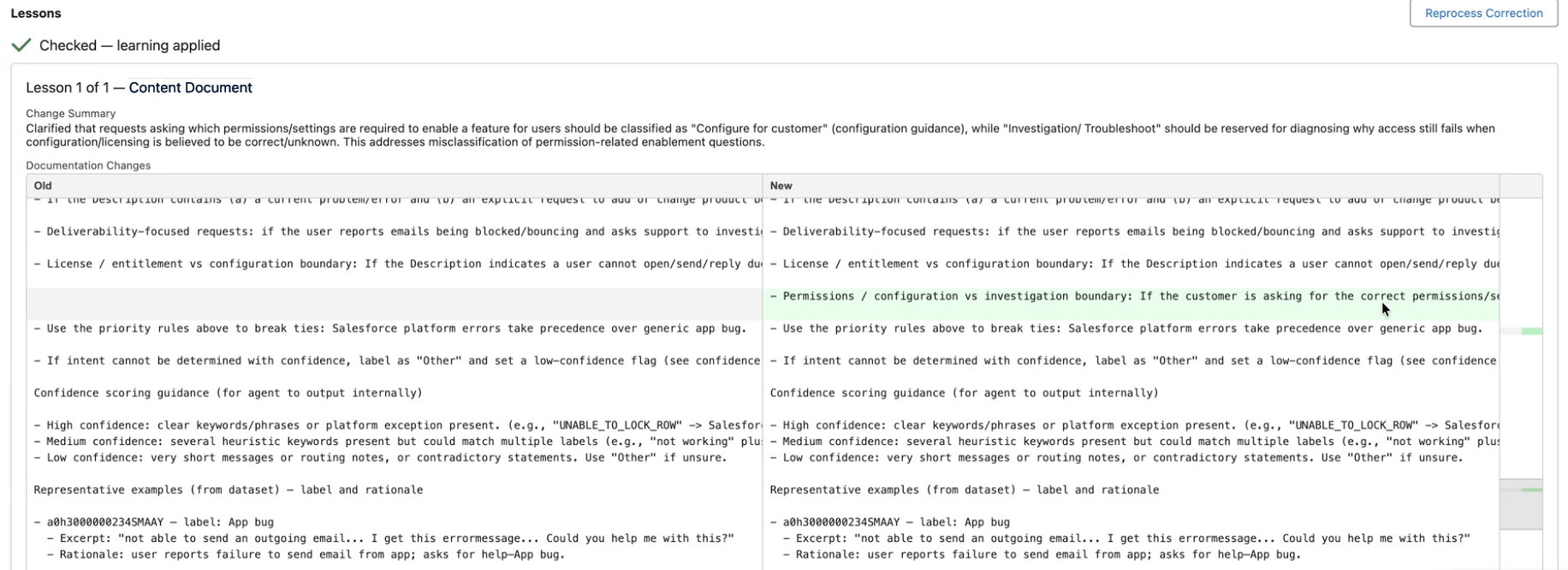The image size is (1568, 570).
Task: Click the green checkmark status icon
Action: click(21, 45)
